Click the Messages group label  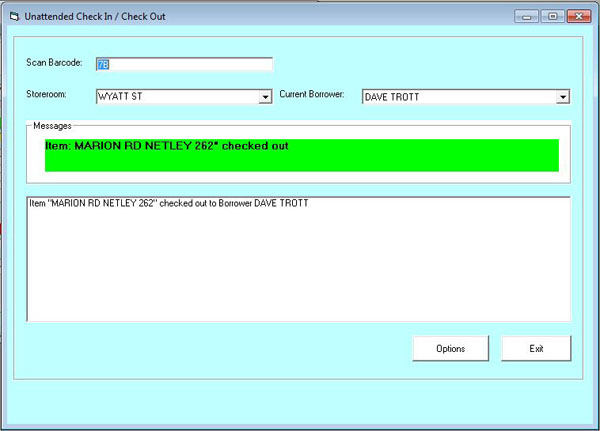click(52, 126)
